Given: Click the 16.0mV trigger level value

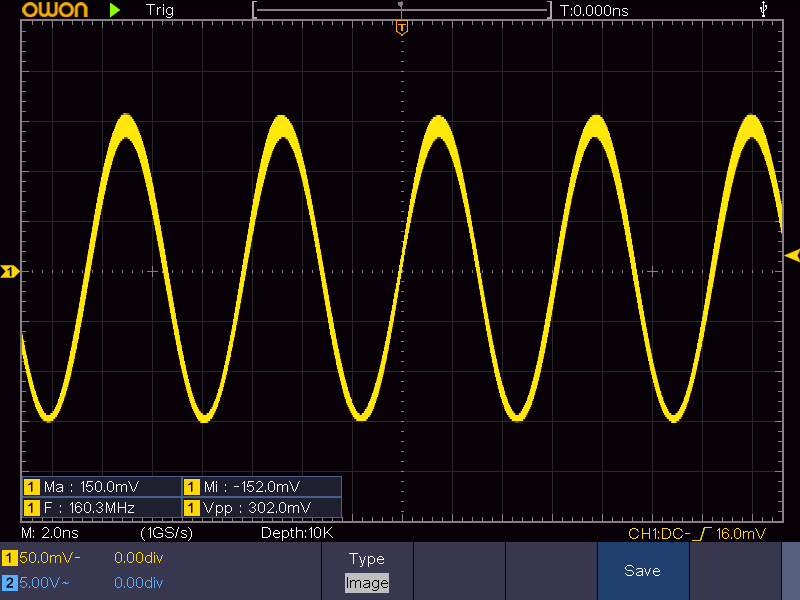Looking at the screenshot, I should point(741,534).
